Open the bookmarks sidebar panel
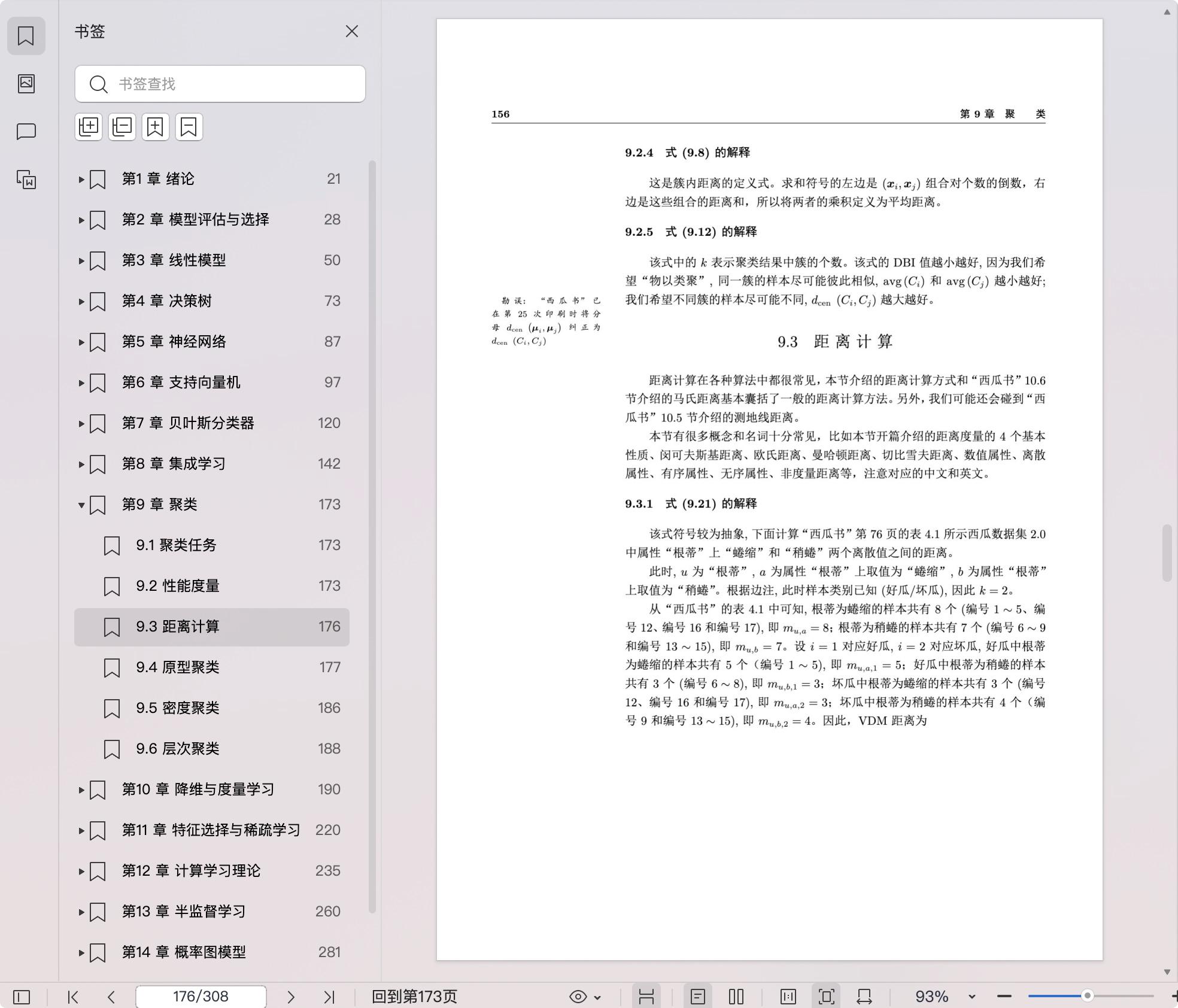 [26, 36]
